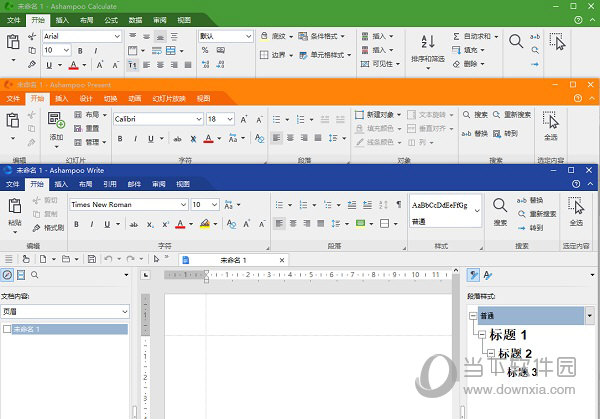Viewport: 600px width, 419px height.
Task: Open Formula tab in Calculate window
Action: tap(111, 20)
